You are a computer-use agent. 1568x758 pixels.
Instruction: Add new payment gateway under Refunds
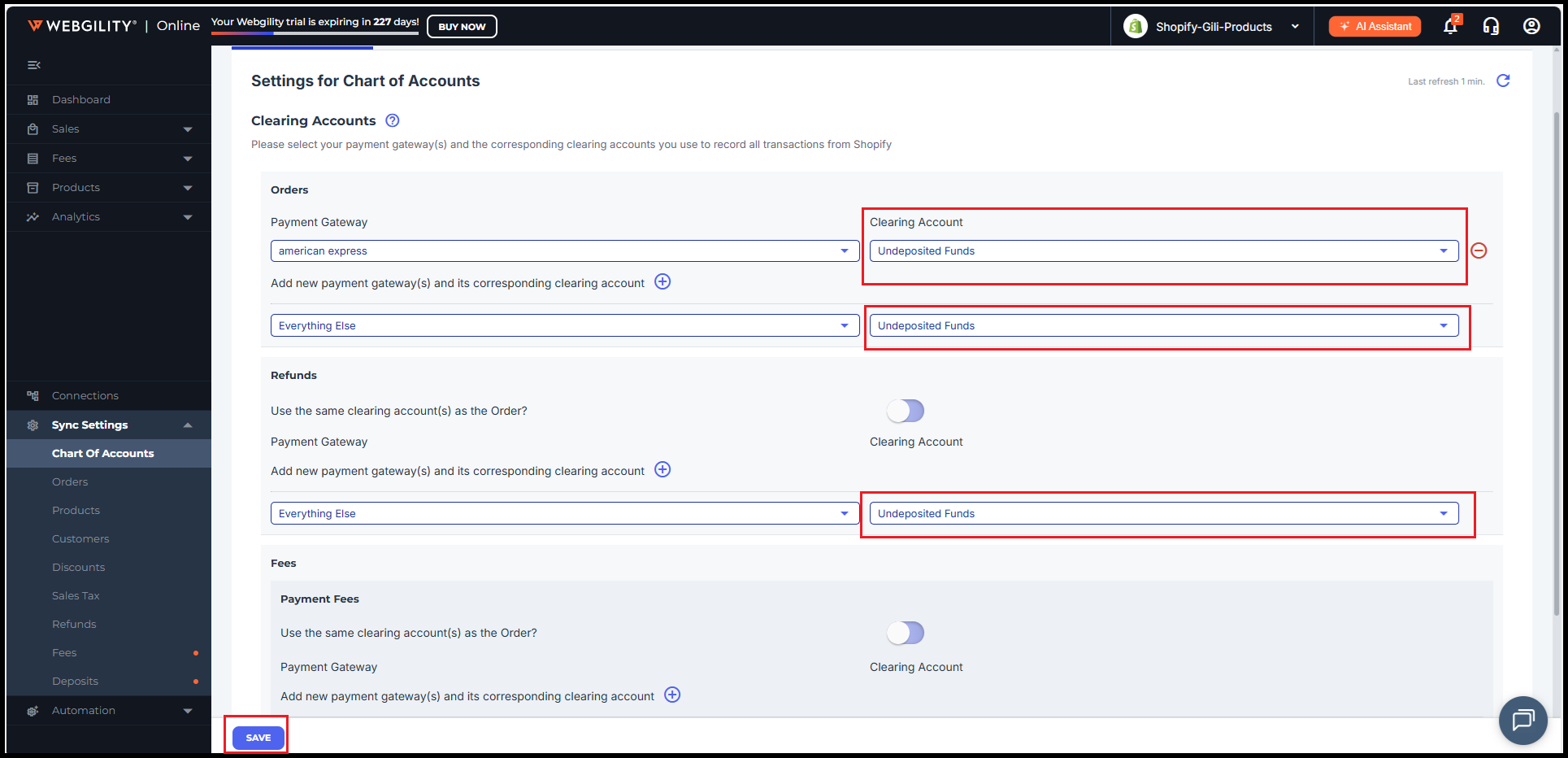pyautogui.click(x=663, y=470)
